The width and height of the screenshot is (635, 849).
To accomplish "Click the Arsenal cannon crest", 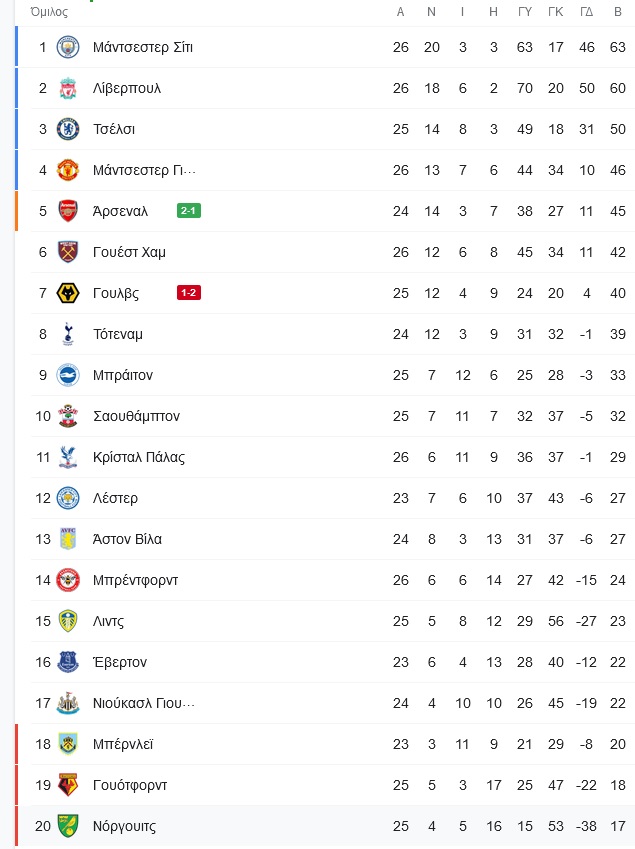I will pyautogui.click(x=68, y=211).
